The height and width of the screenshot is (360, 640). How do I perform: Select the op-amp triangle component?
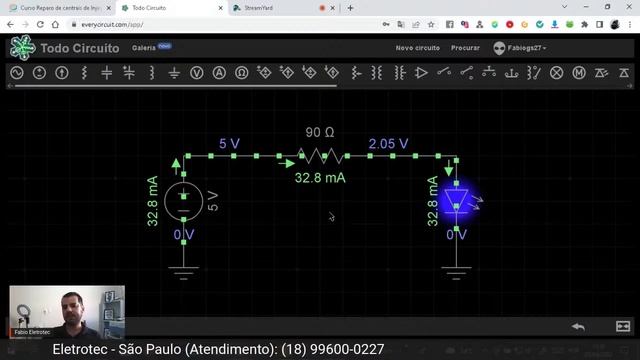pyautogui.click(x=421, y=73)
